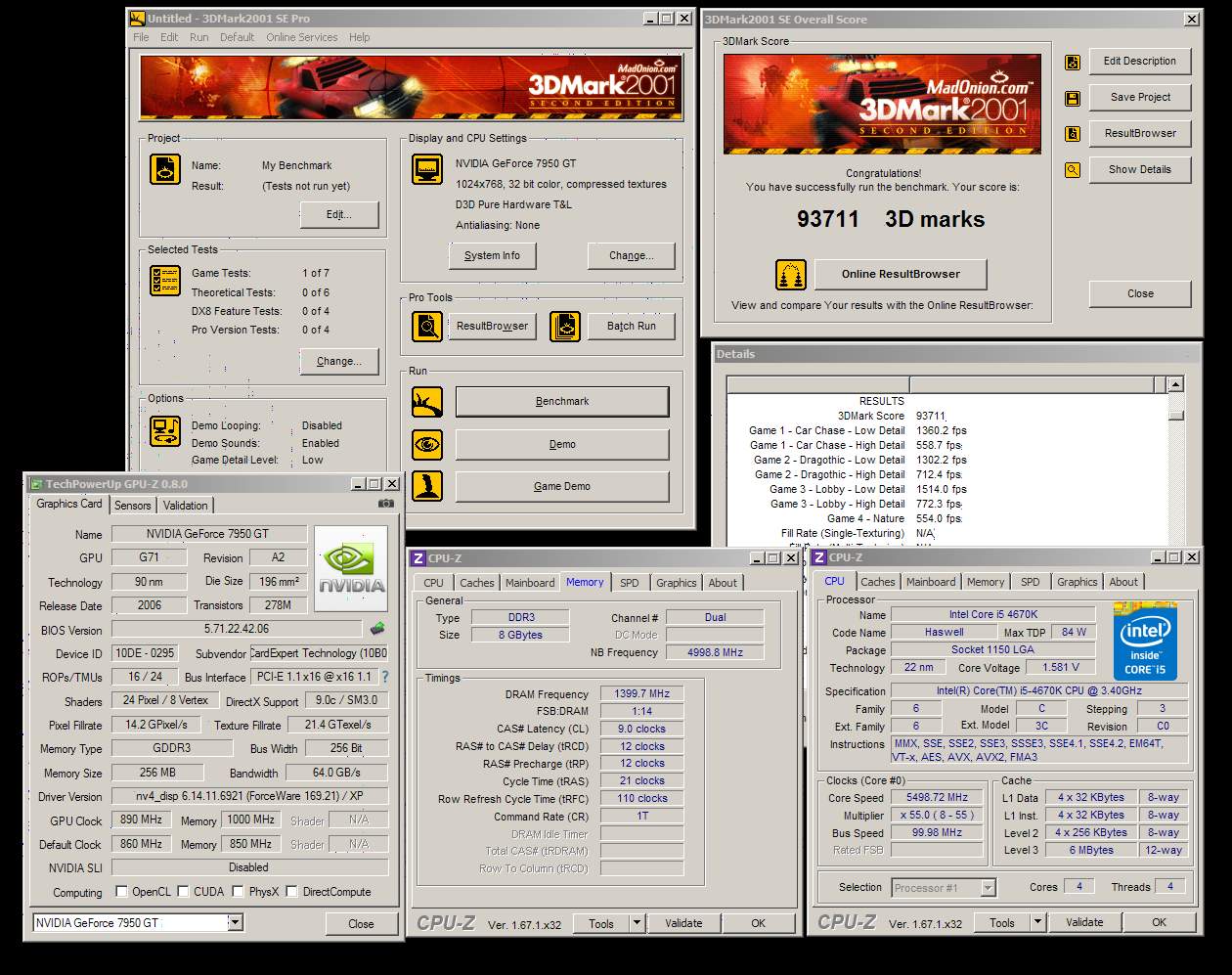Click the GPU-Z screenshot camera icon

386,504
